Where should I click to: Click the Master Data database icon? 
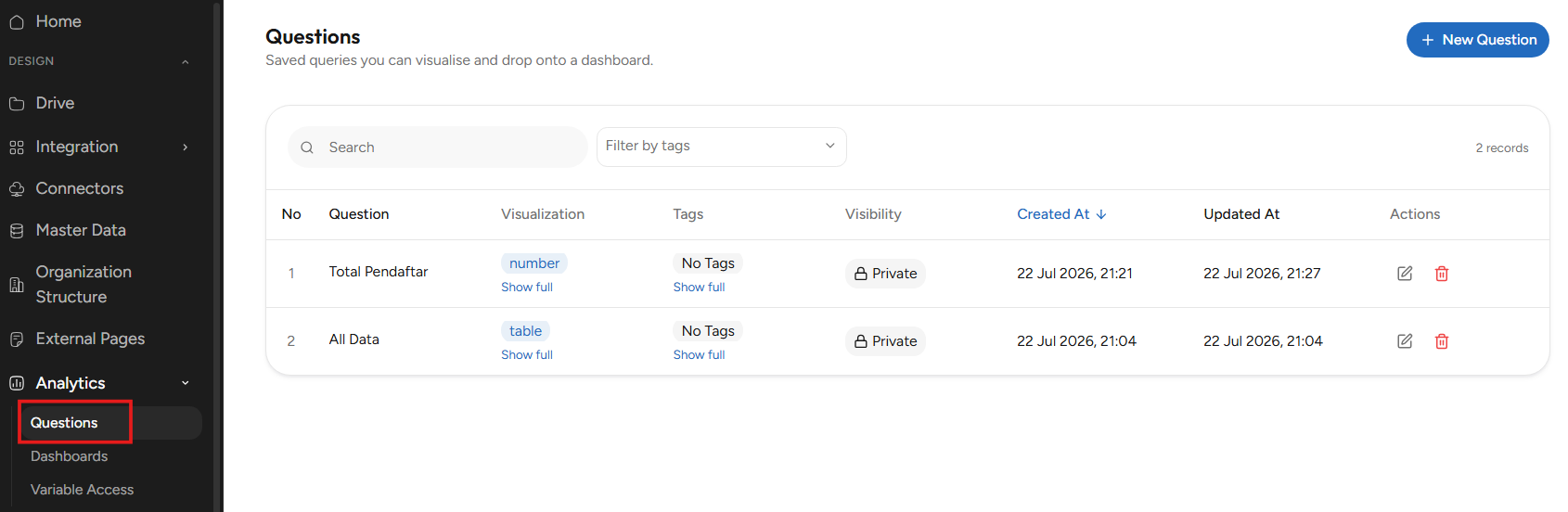pos(17,231)
